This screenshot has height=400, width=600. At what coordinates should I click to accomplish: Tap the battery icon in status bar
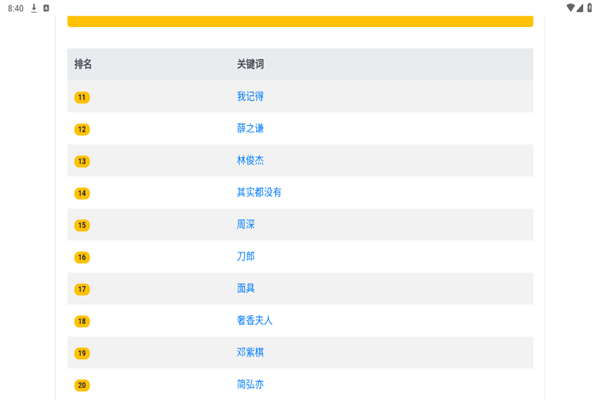[590, 8]
